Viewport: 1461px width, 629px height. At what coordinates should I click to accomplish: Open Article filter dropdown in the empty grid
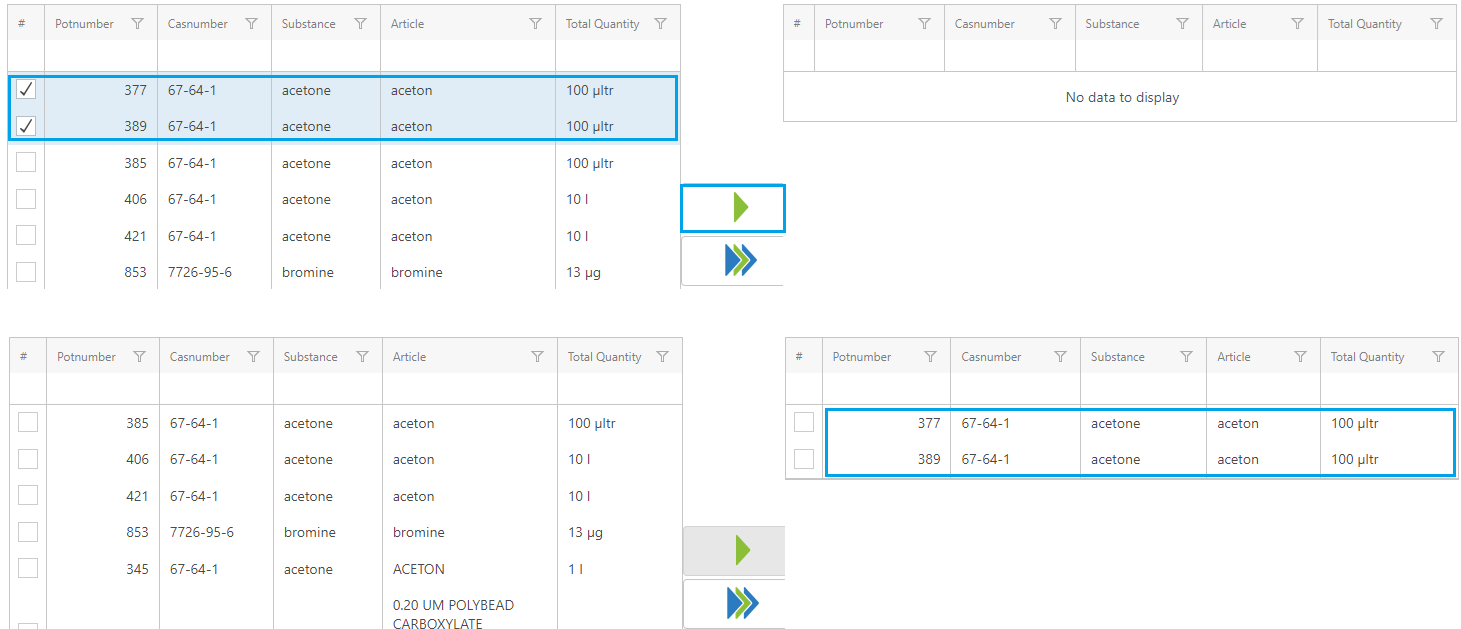click(1297, 24)
